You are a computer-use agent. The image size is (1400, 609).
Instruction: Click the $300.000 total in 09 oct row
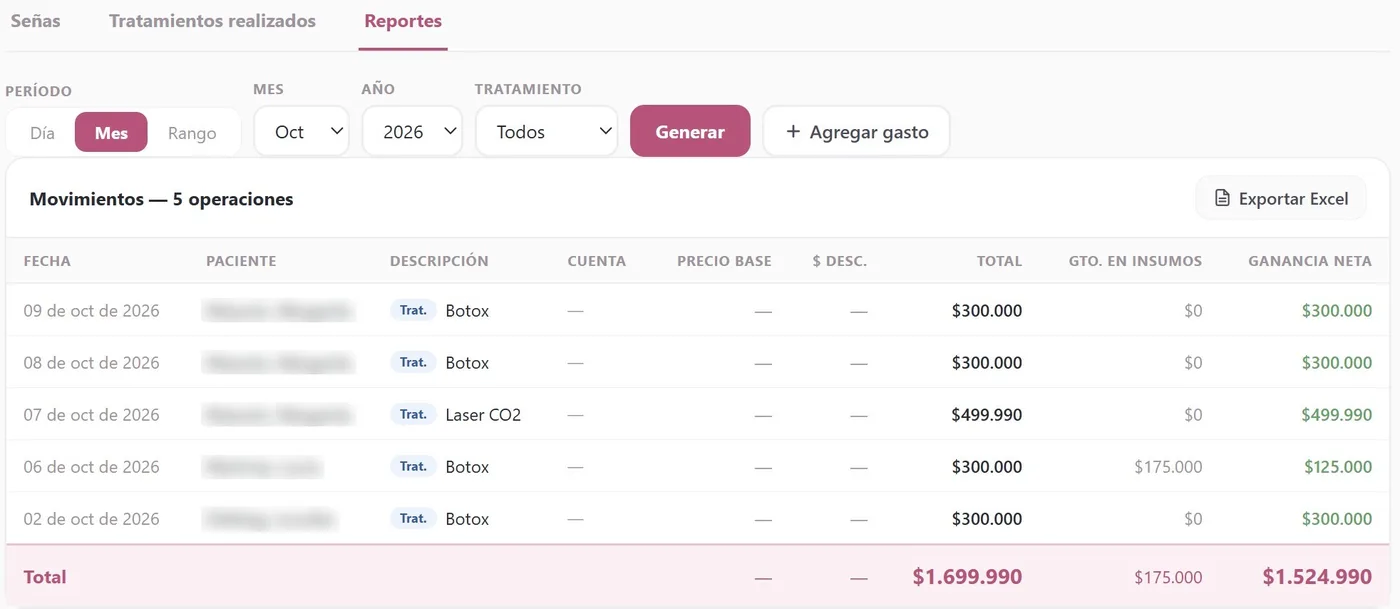coord(987,311)
